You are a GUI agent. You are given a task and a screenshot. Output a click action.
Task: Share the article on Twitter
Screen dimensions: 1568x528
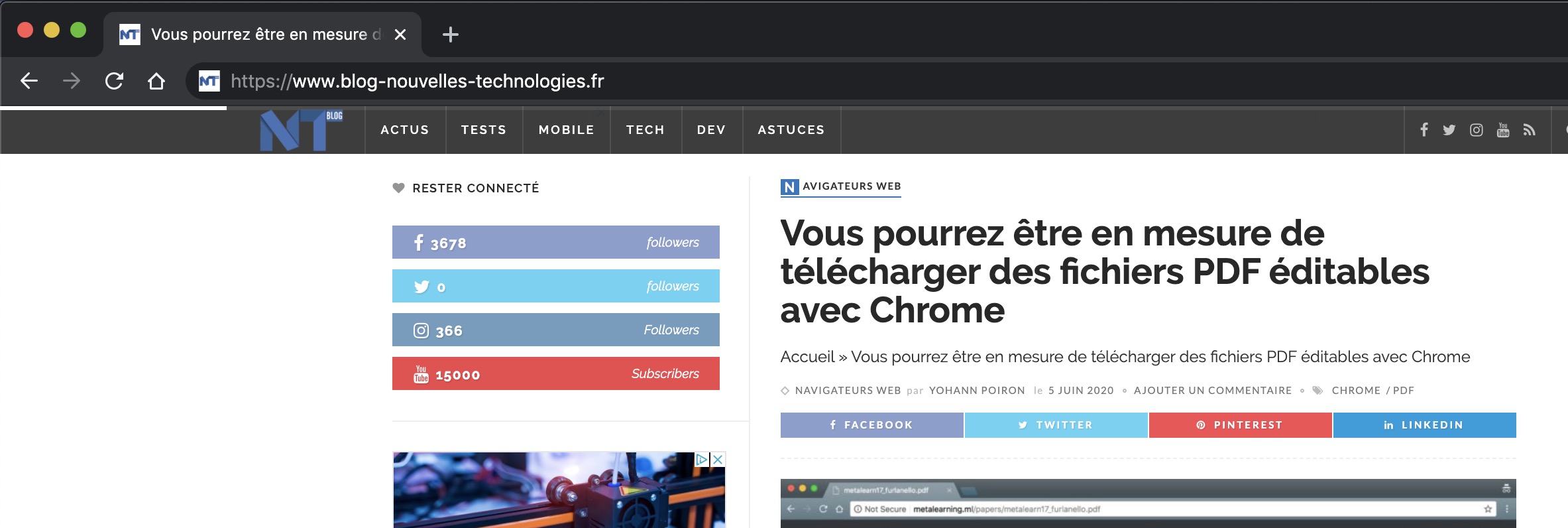(x=1056, y=425)
